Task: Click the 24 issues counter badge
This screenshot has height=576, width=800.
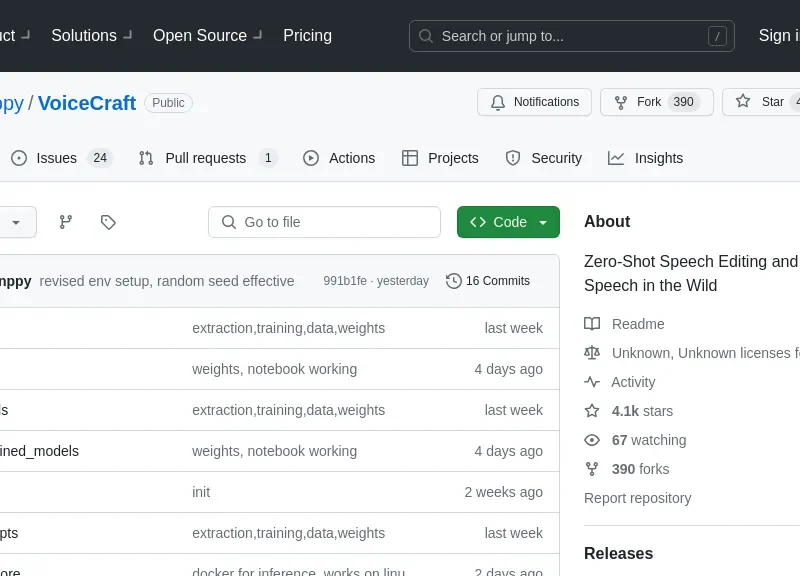Action: (100, 158)
